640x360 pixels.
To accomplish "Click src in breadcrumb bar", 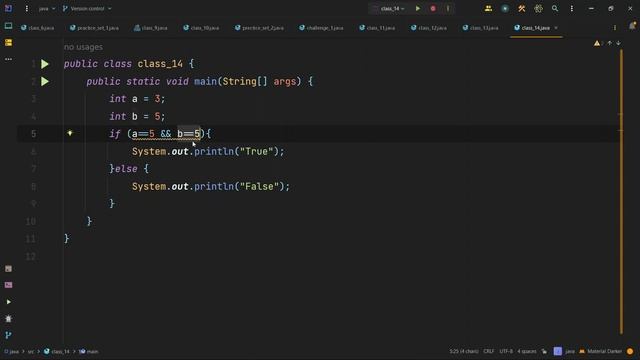I will coord(31,351).
